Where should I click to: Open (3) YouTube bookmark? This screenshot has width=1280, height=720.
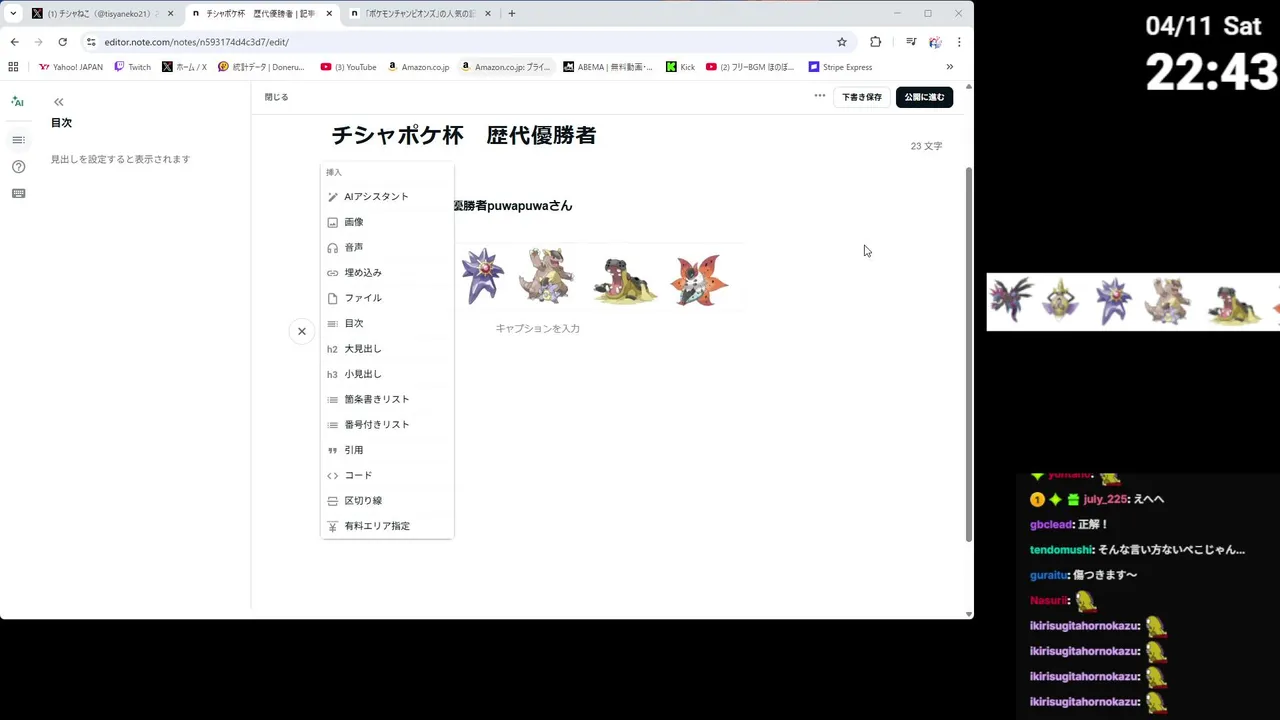pyautogui.click(x=348, y=67)
